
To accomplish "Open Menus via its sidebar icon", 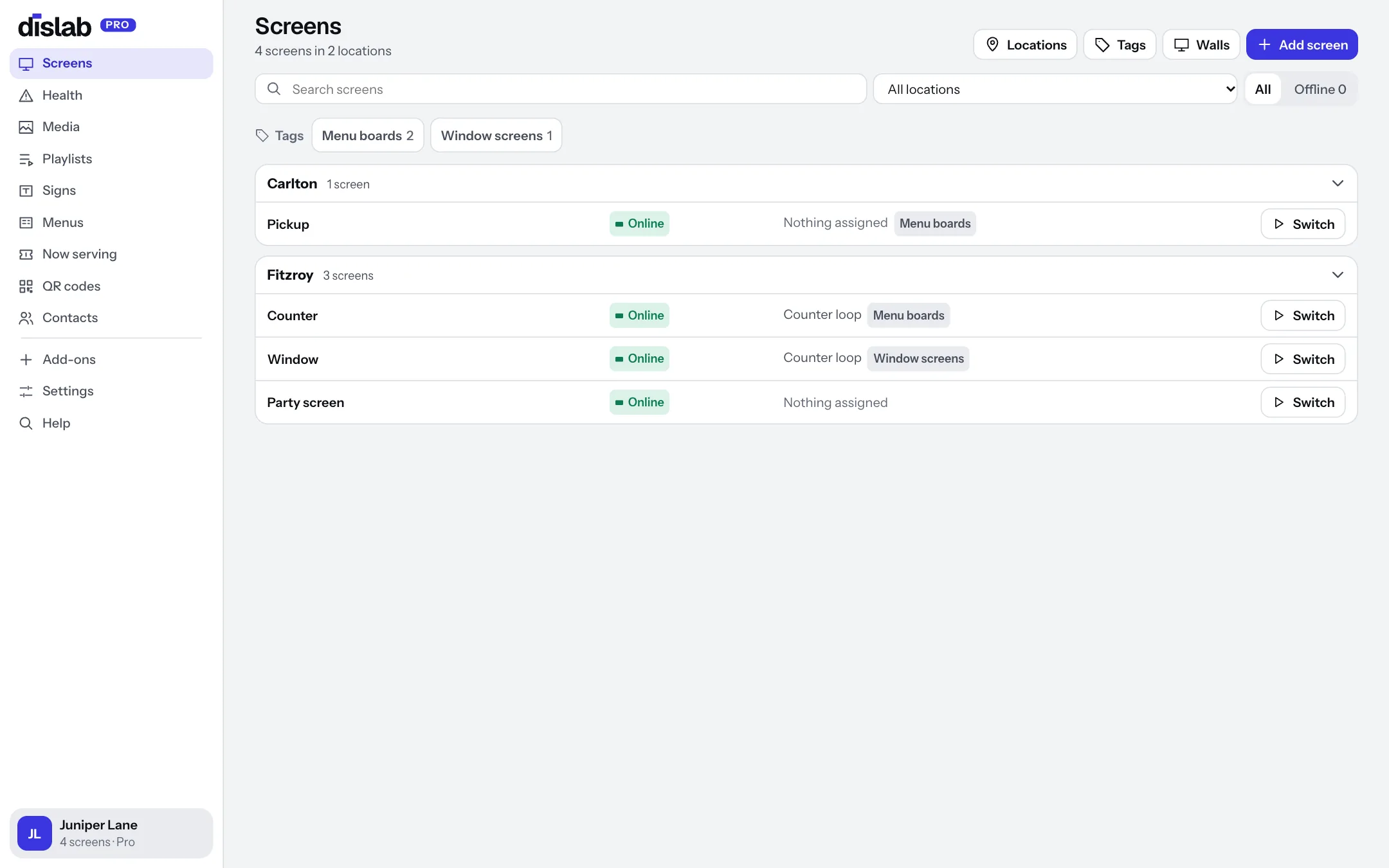I will pos(26,223).
